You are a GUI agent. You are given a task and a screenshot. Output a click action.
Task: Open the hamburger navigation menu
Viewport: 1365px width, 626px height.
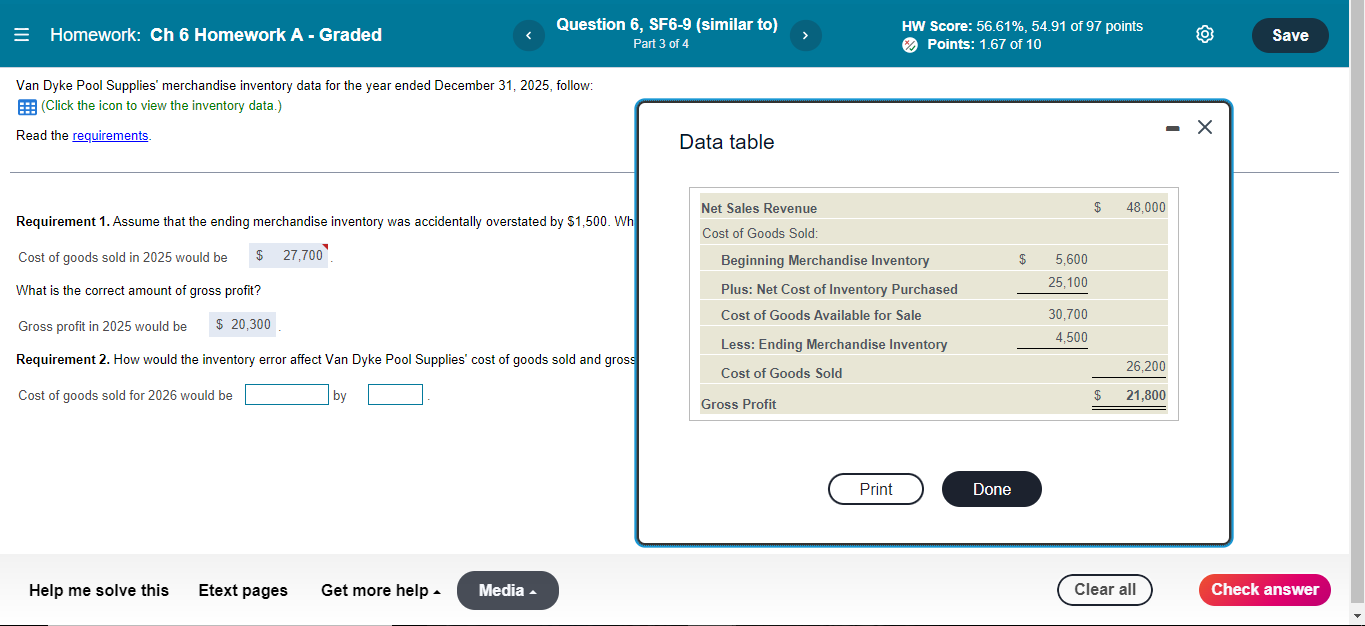(x=21, y=34)
